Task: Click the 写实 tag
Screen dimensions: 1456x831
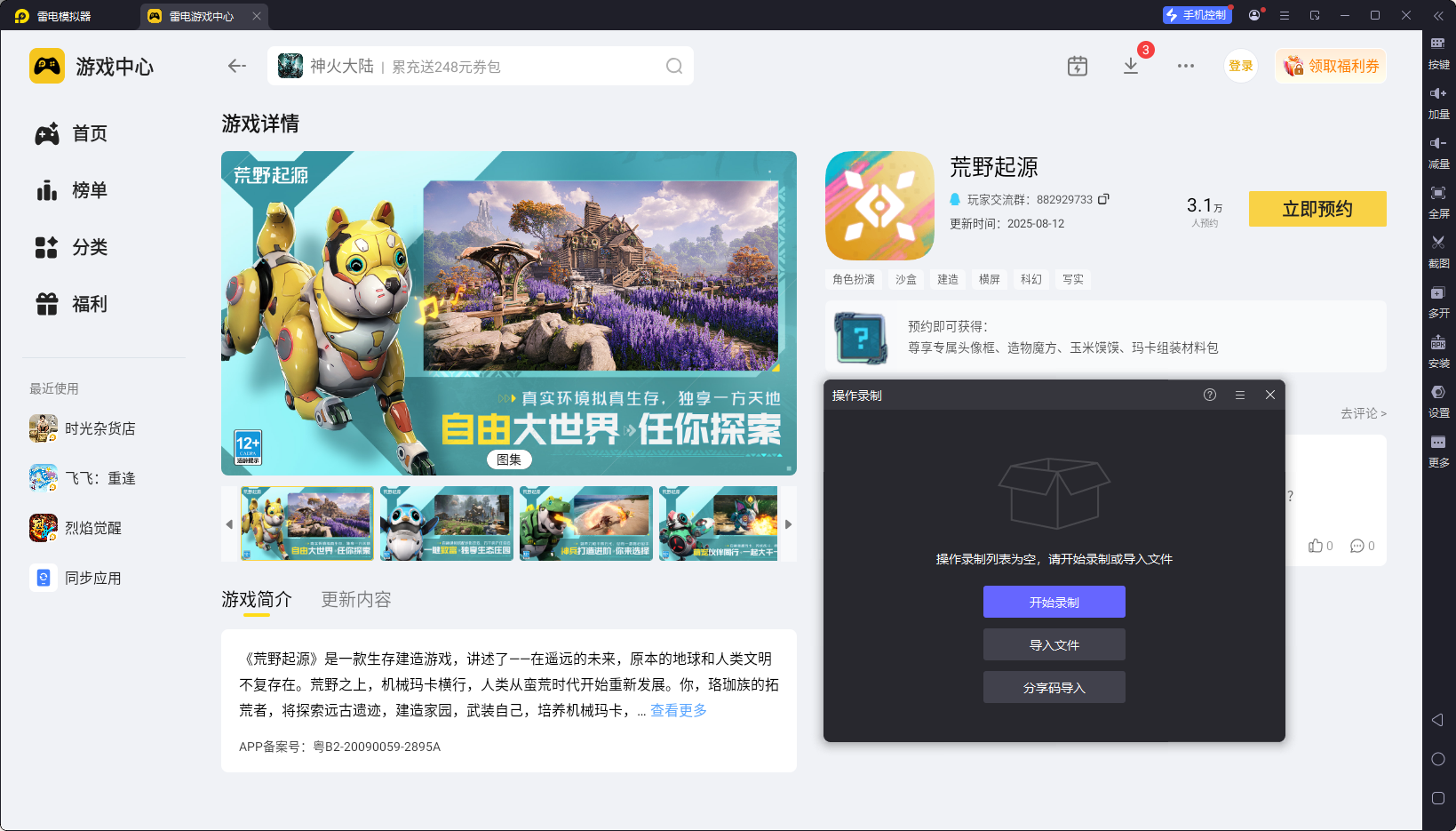Action: (x=1073, y=279)
